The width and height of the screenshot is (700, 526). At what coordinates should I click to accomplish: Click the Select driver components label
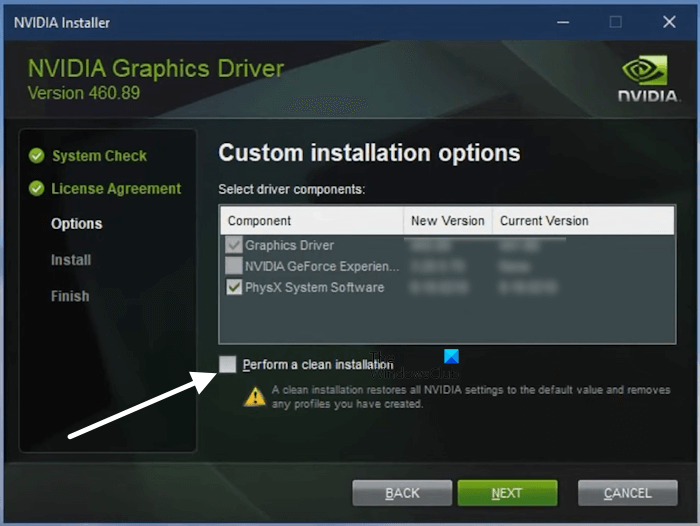292,189
